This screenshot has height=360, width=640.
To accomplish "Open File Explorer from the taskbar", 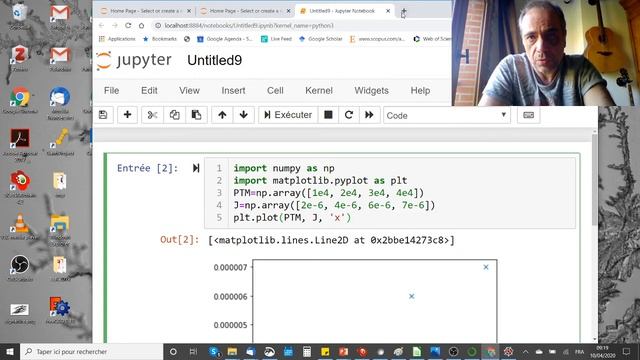I will 232,351.
